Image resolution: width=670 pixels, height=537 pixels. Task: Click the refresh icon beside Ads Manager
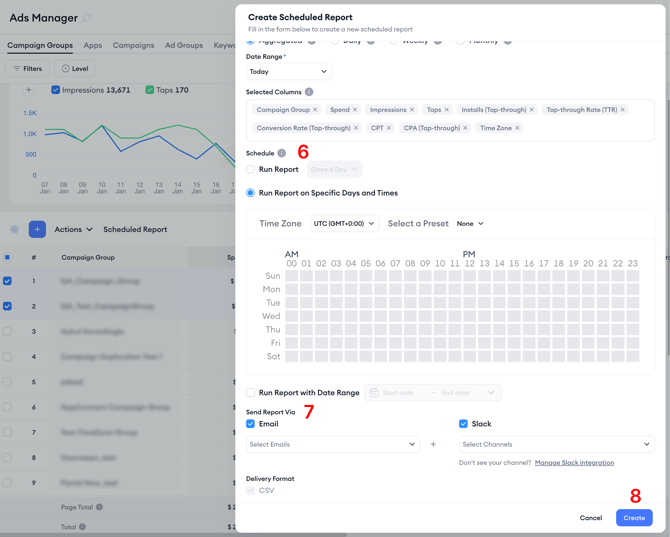(87, 18)
